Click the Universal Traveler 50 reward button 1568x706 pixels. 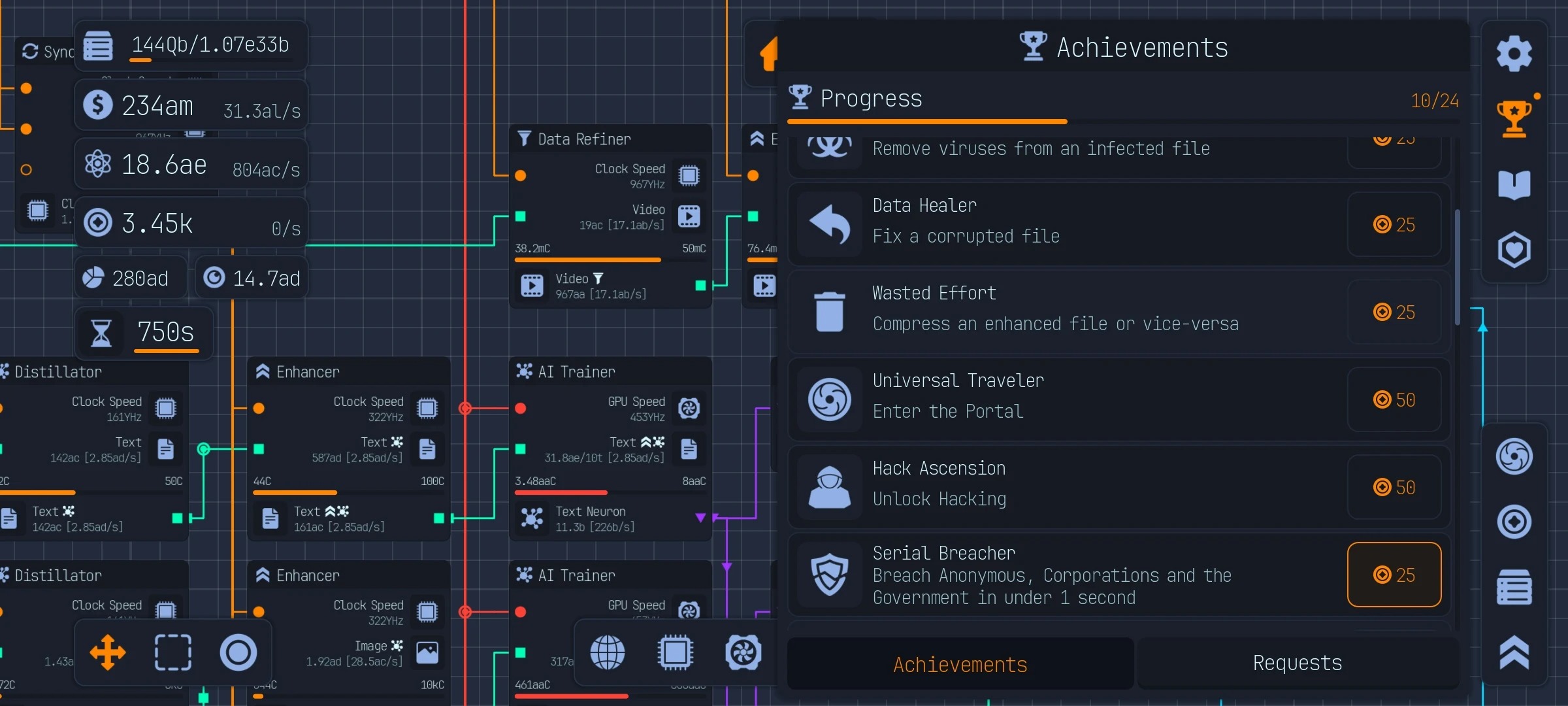point(1394,399)
